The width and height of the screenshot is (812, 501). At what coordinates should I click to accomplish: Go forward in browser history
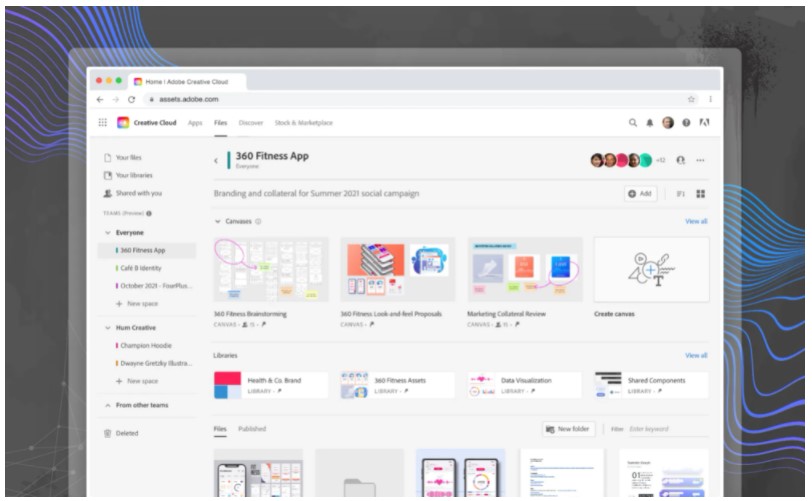click(115, 99)
